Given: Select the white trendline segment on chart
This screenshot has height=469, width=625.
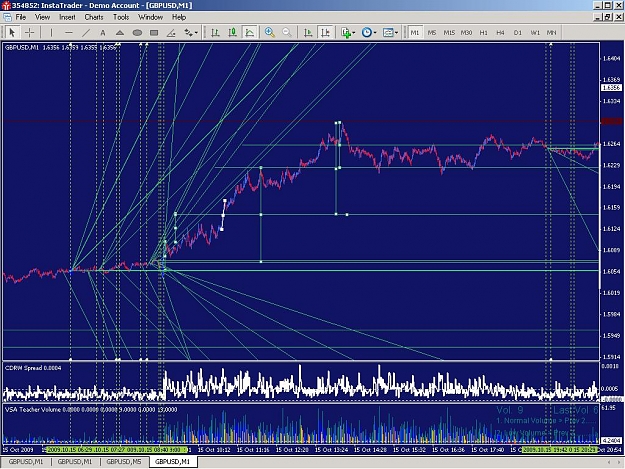Looking at the screenshot, I should (223, 215).
